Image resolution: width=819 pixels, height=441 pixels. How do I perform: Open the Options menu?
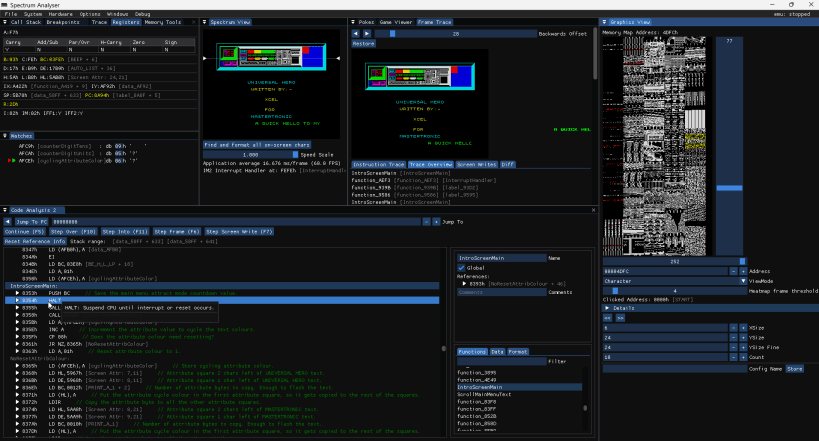point(90,14)
